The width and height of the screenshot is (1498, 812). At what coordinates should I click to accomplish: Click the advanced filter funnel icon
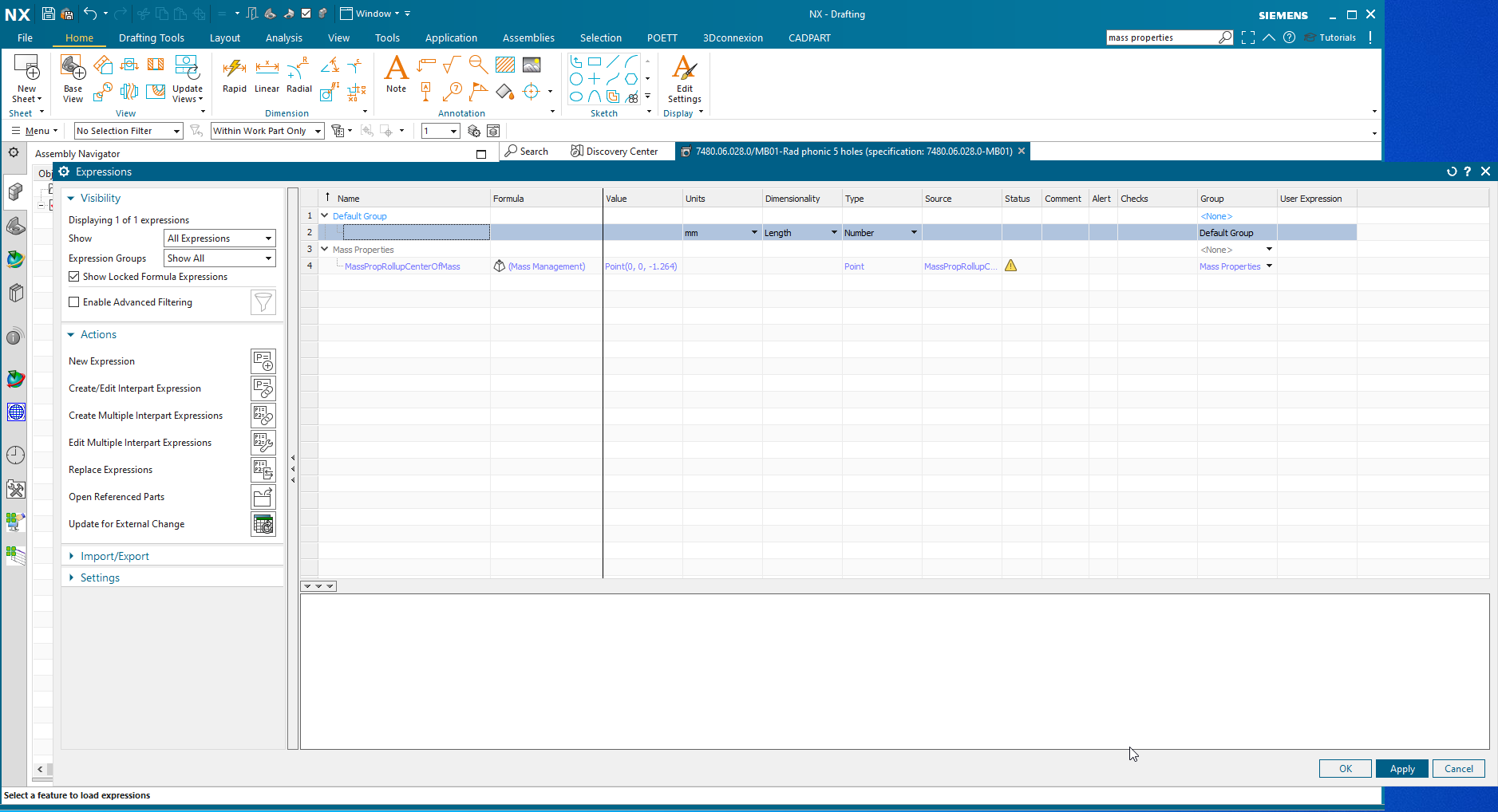pyautogui.click(x=263, y=302)
